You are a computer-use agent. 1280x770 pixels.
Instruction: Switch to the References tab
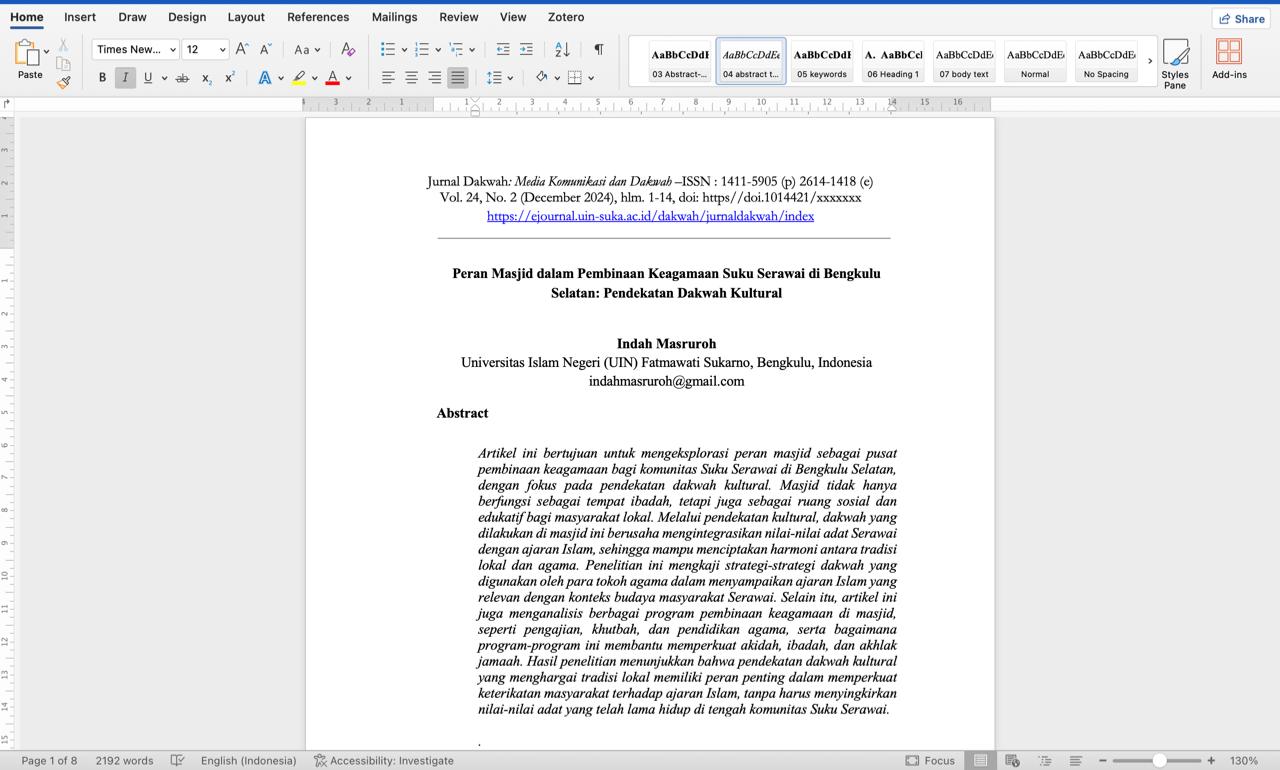tap(318, 17)
